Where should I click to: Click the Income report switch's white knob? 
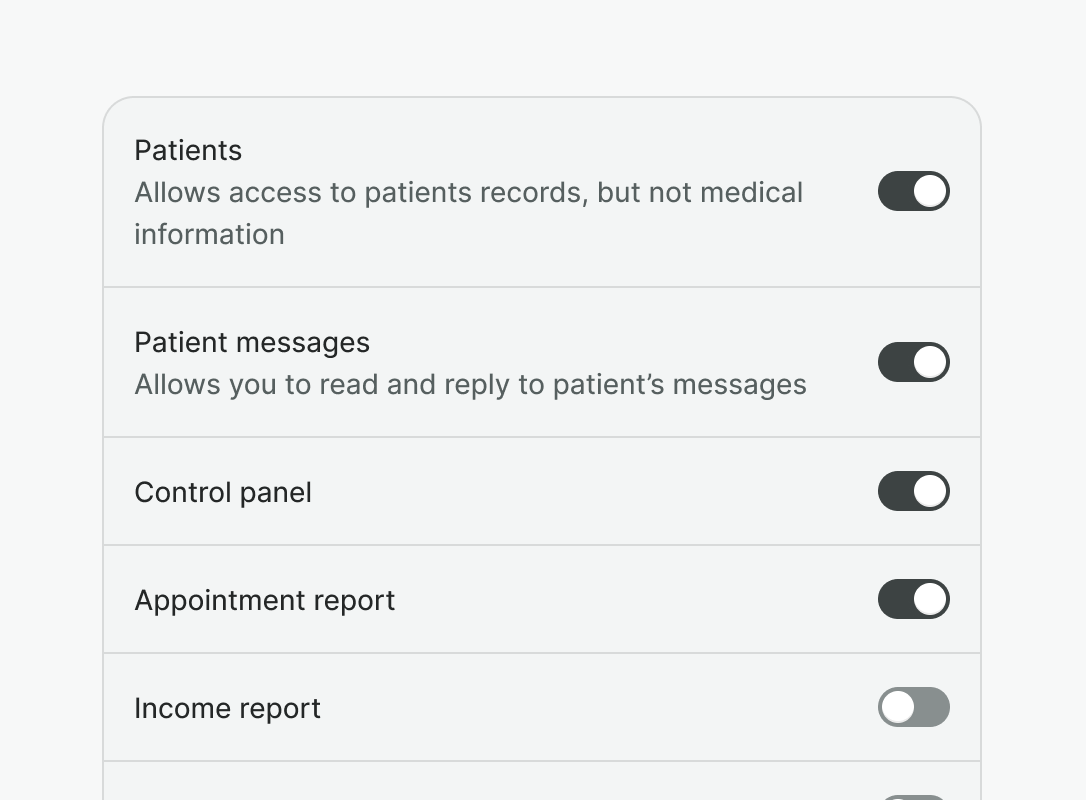898,707
